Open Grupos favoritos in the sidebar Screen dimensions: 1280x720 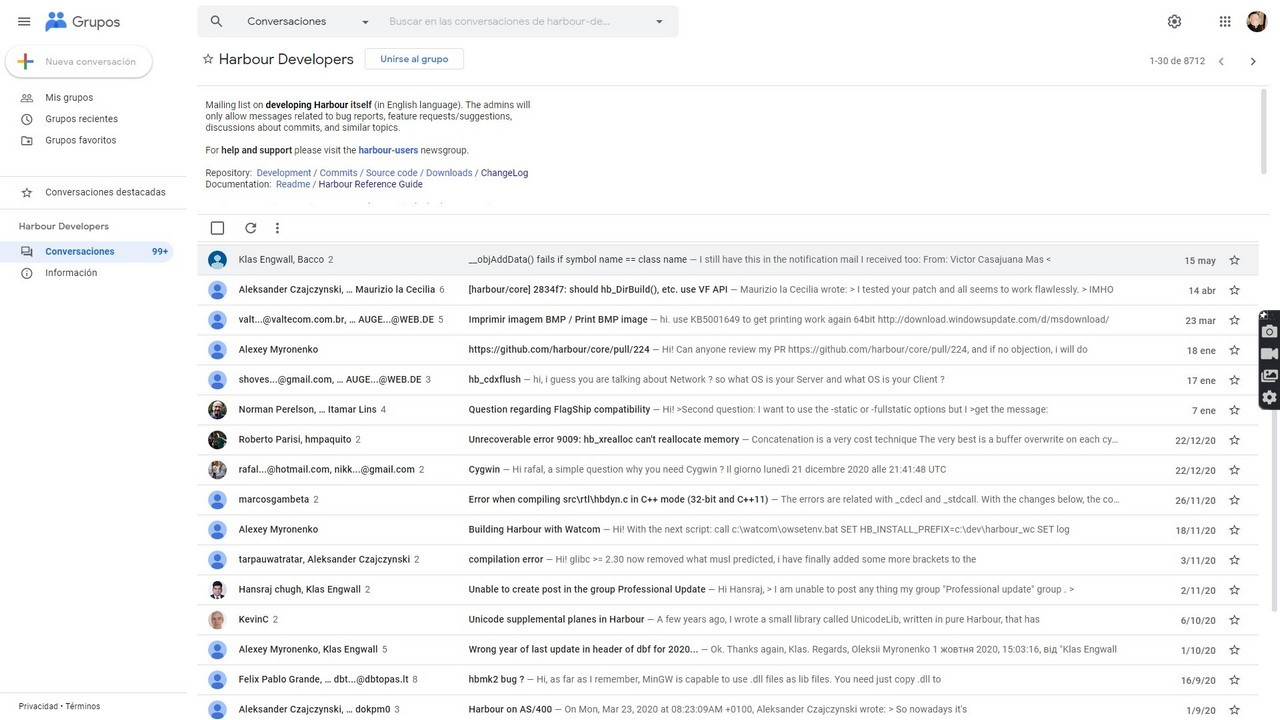coord(80,140)
